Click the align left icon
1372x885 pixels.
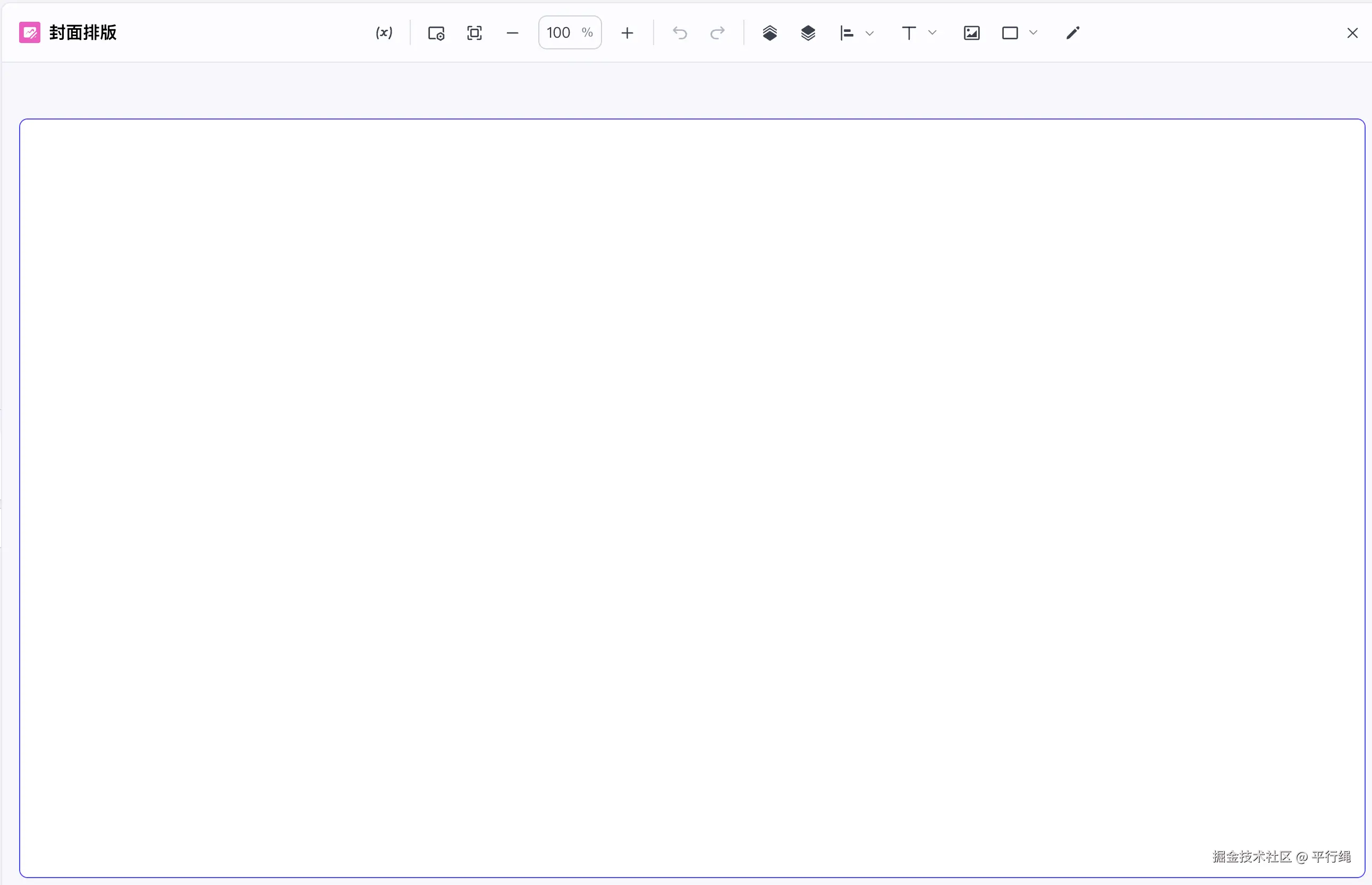coord(846,33)
